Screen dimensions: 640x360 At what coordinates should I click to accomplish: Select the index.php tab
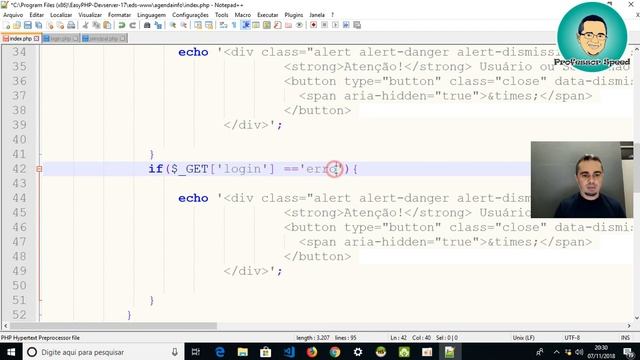tap(20, 38)
